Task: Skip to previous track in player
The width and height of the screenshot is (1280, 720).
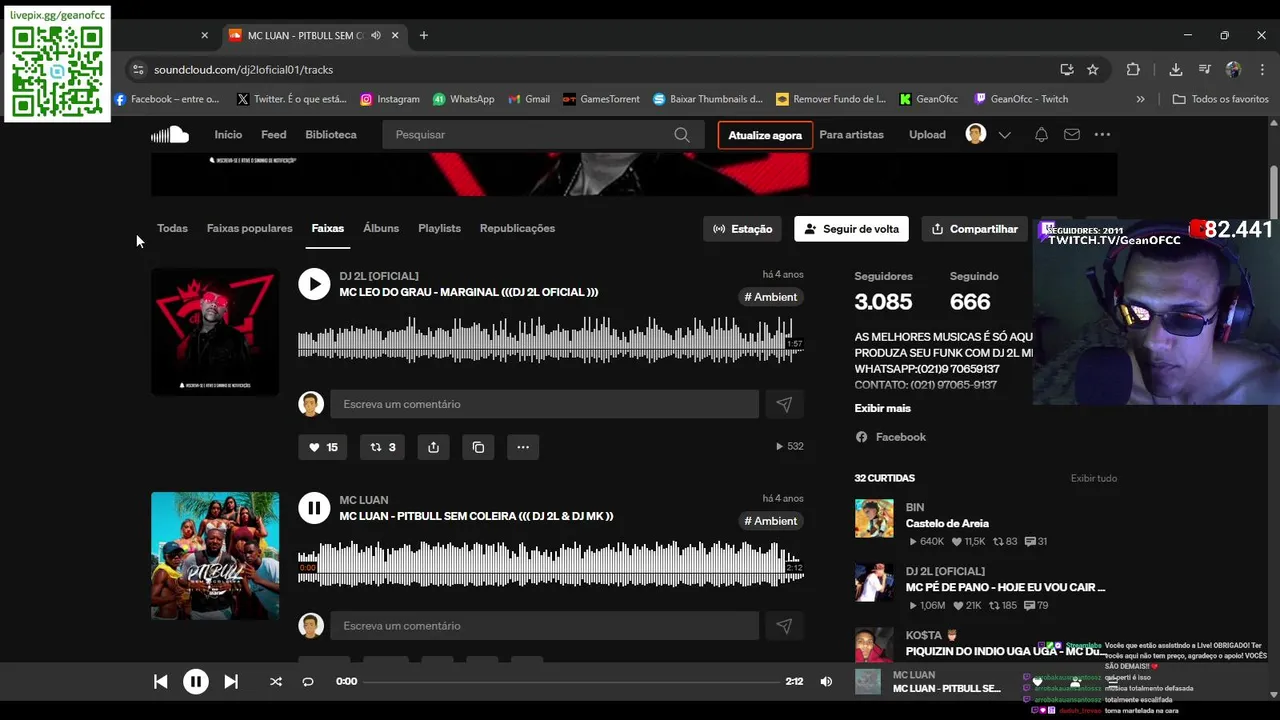Action: click(160, 682)
